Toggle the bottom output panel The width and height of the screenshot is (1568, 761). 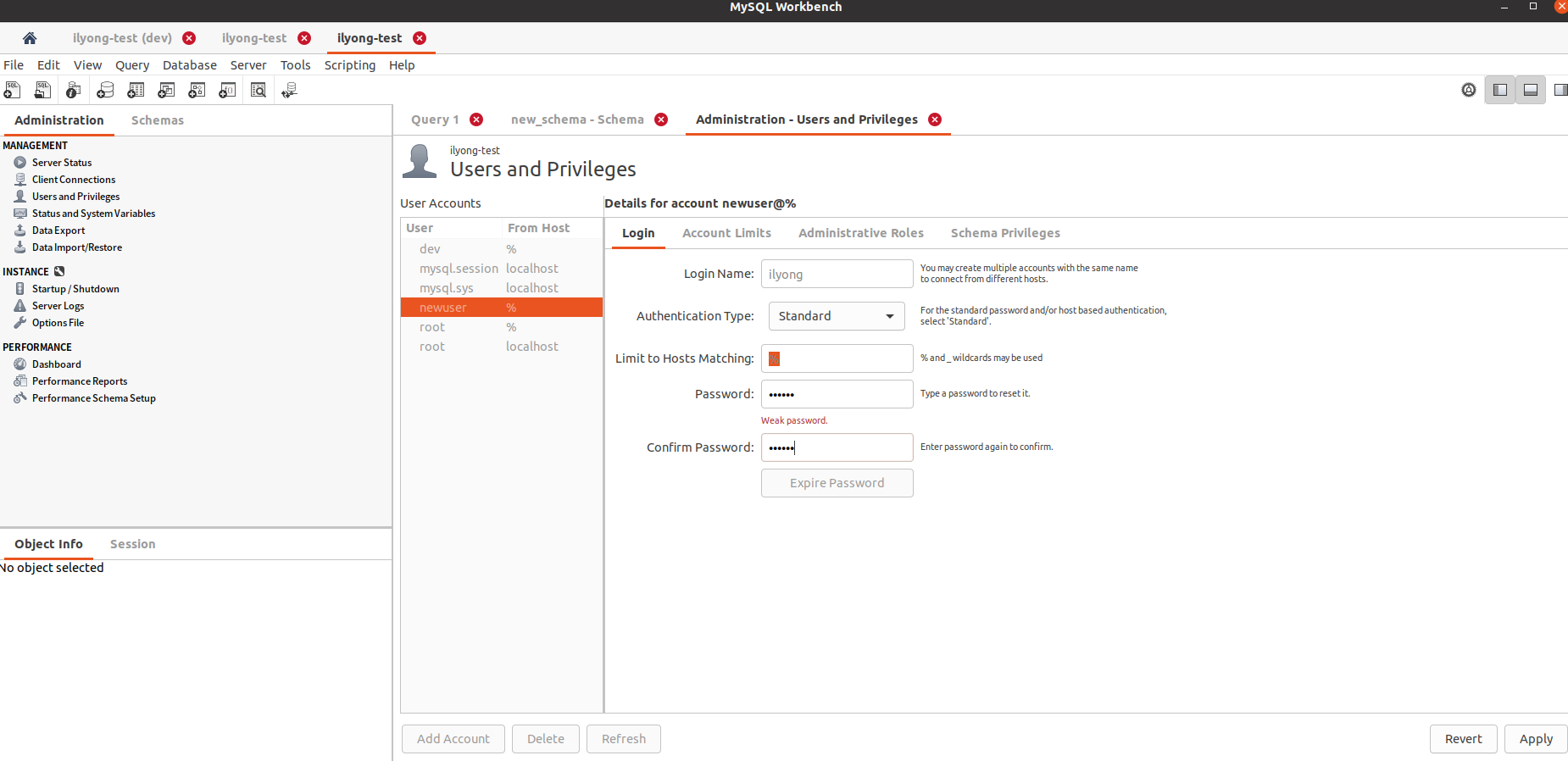[x=1531, y=90]
